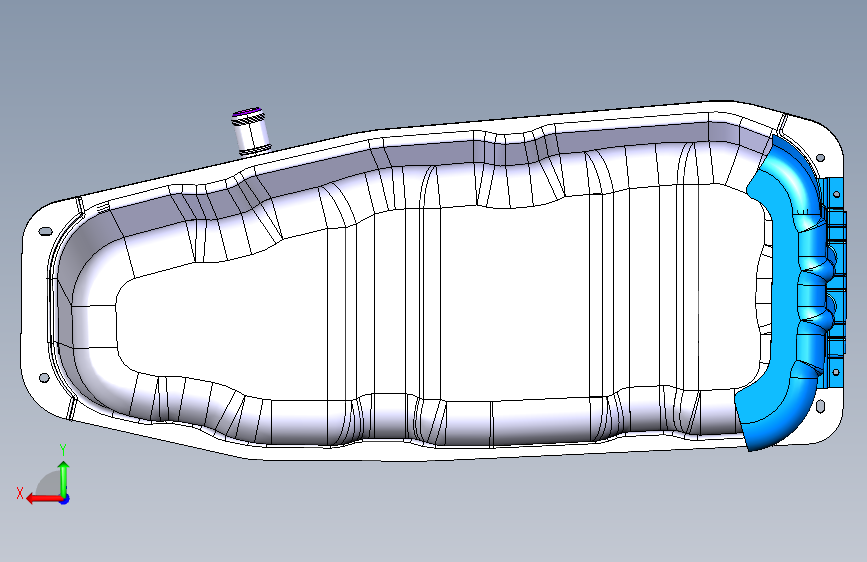This screenshot has height=562, width=867.
Task: Pick the lower-right white flange mounting hole
Action: pos(821,405)
